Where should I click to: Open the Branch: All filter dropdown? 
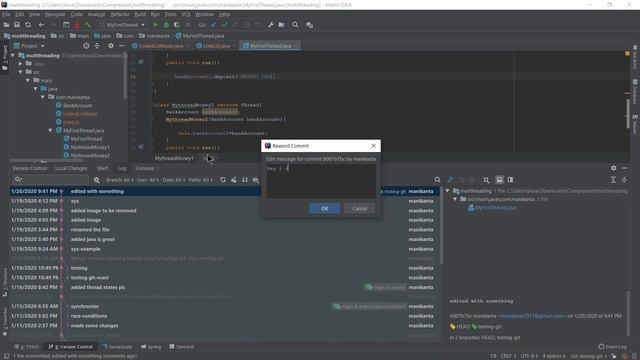pos(120,180)
